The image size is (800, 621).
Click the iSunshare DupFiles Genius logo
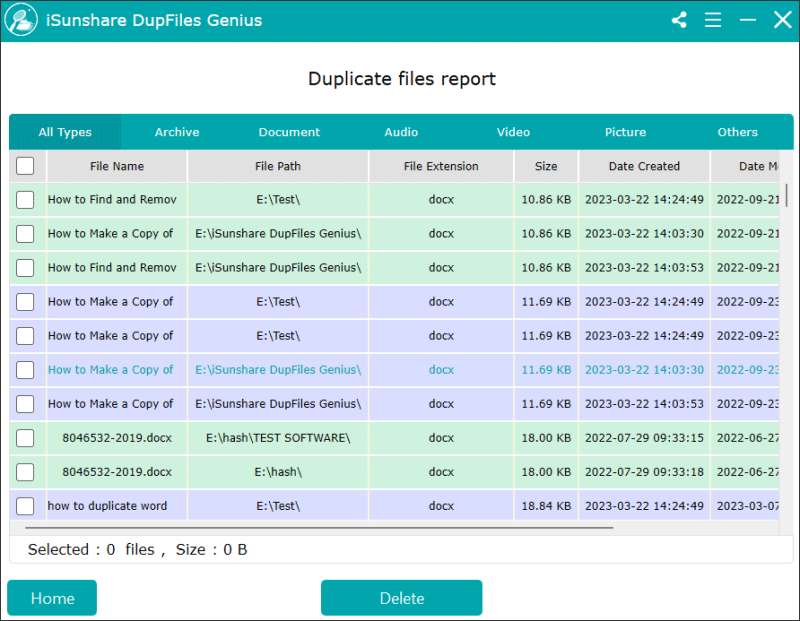click(21, 19)
